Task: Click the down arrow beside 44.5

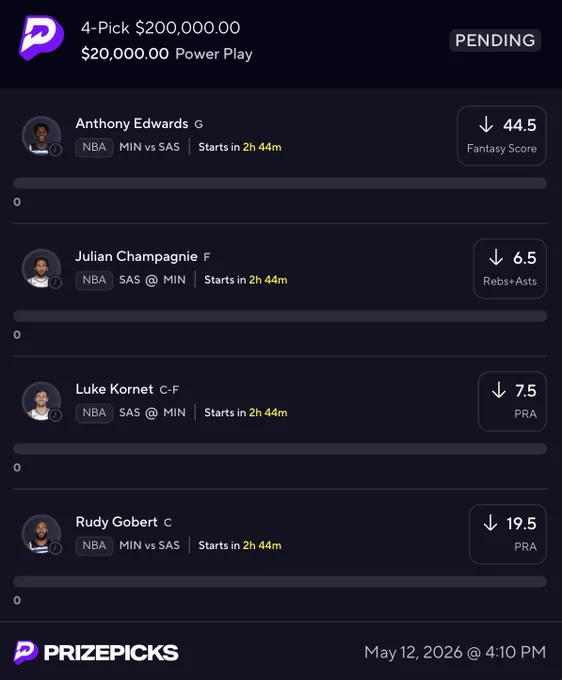Action: pyautogui.click(x=486, y=124)
